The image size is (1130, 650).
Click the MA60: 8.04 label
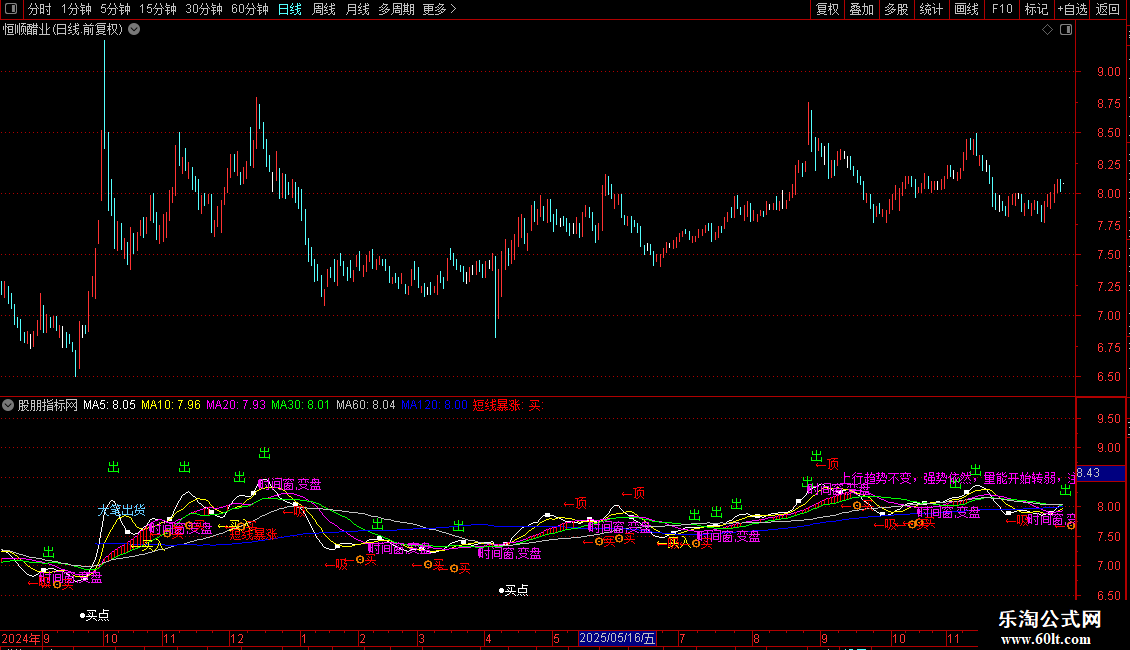pos(365,405)
